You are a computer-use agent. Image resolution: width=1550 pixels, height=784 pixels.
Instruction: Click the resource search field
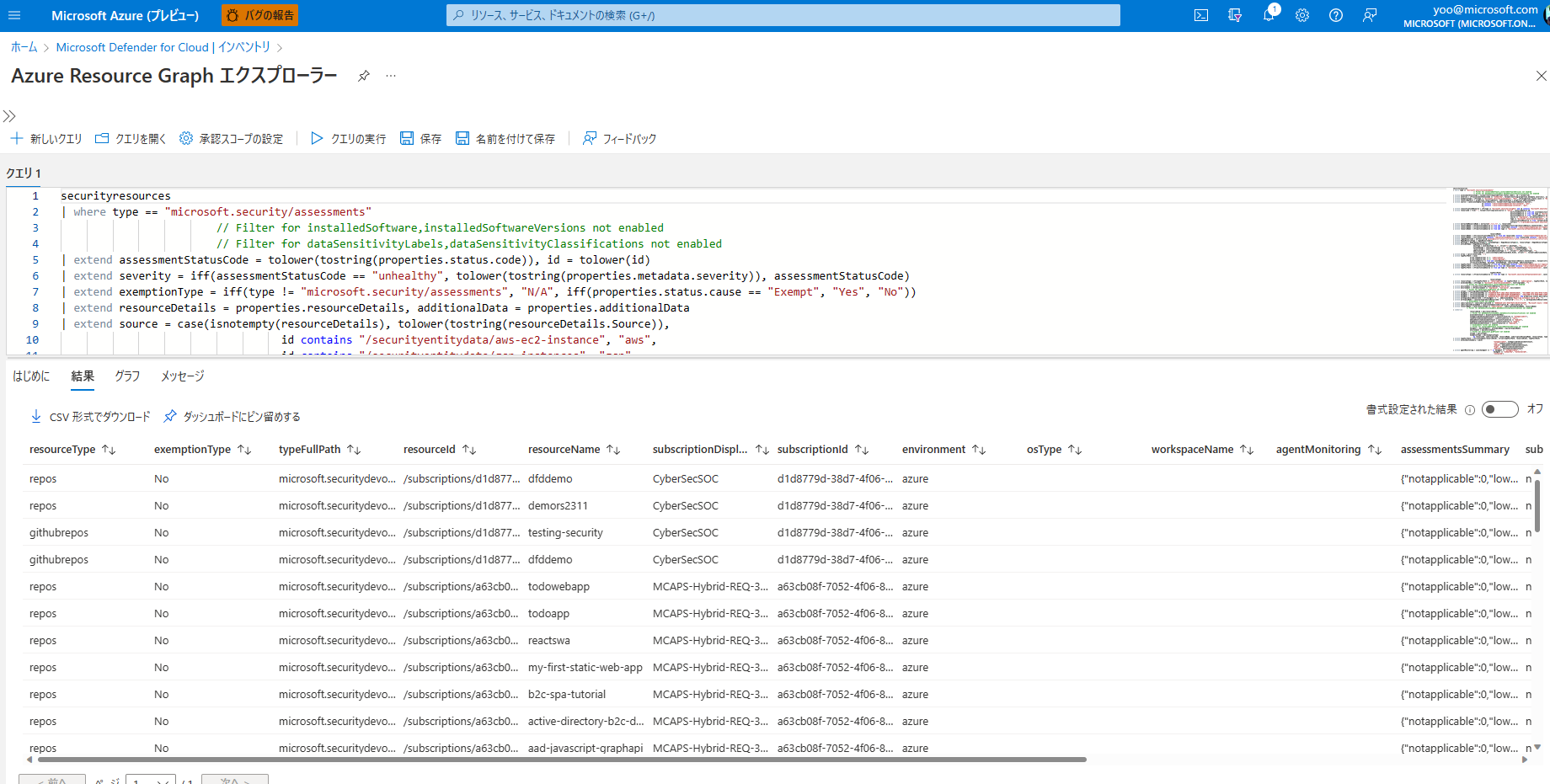tap(782, 14)
